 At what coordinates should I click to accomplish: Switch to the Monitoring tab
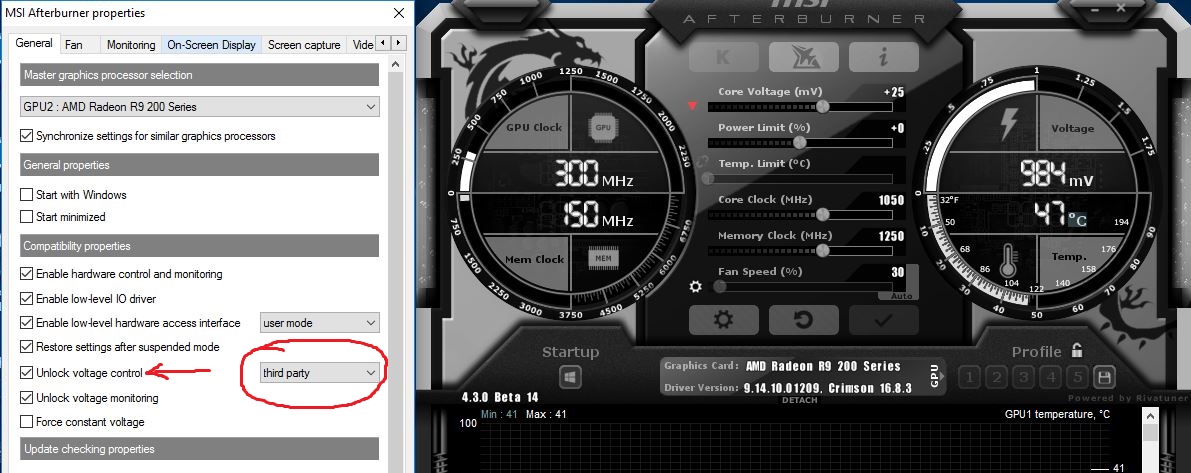pos(131,45)
